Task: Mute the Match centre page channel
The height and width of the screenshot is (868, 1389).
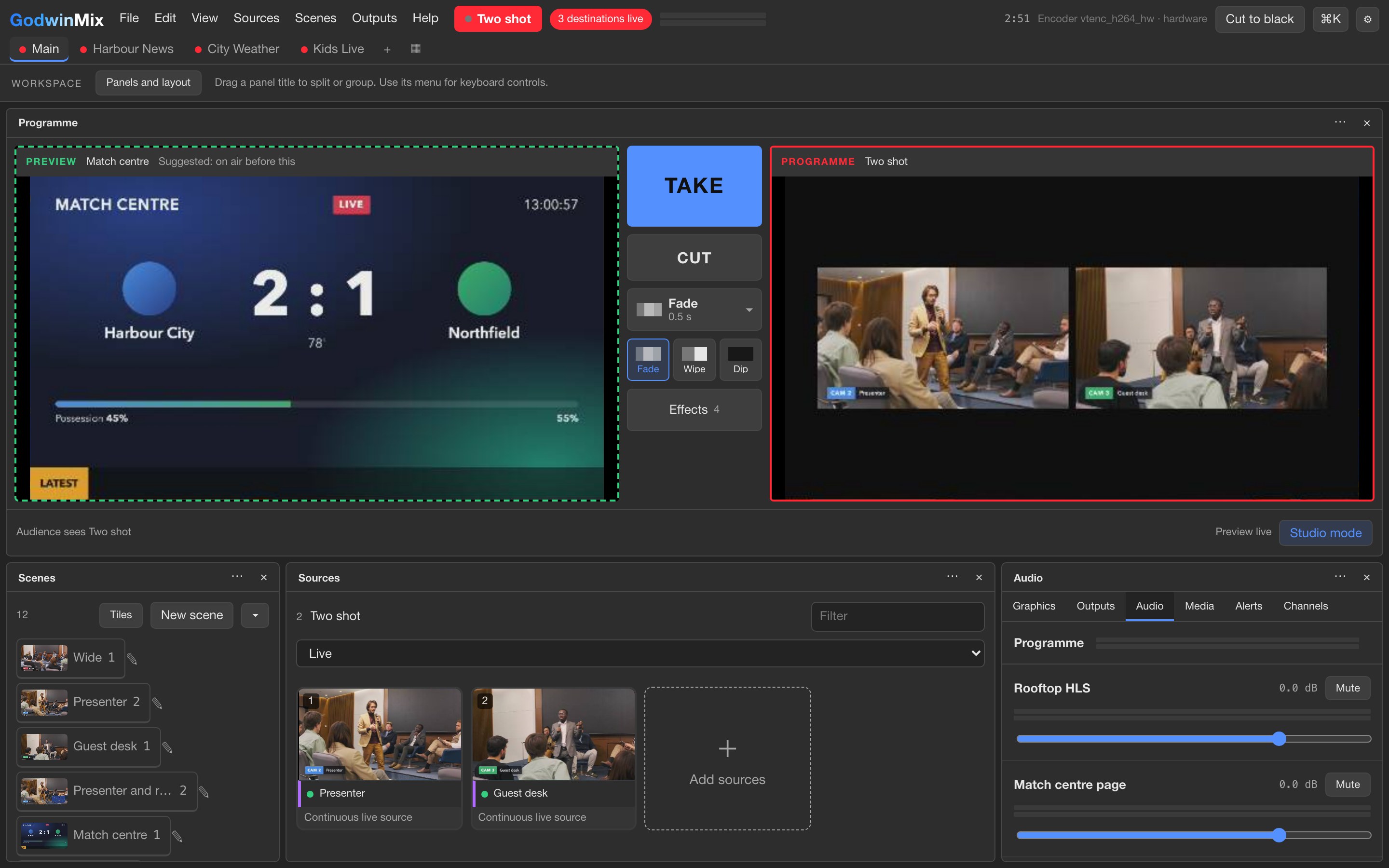Action: [x=1347, y=784]
